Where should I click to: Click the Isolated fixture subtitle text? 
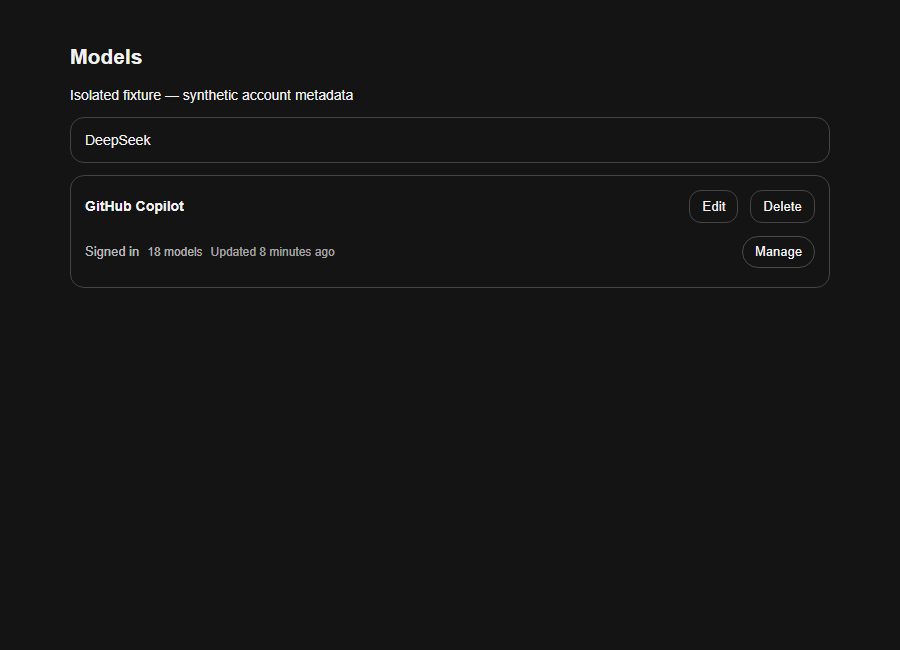[211, 95]
